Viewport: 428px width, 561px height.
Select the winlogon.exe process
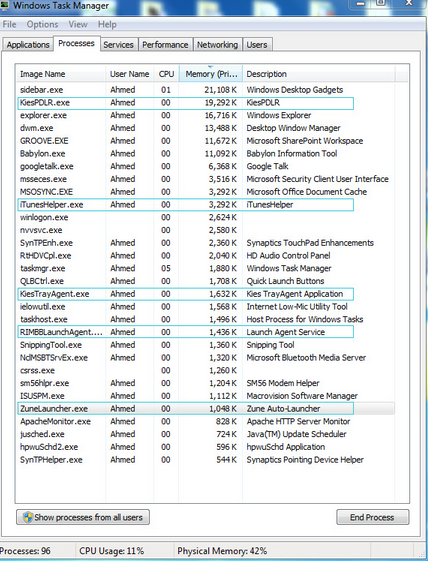pos(205,218)
